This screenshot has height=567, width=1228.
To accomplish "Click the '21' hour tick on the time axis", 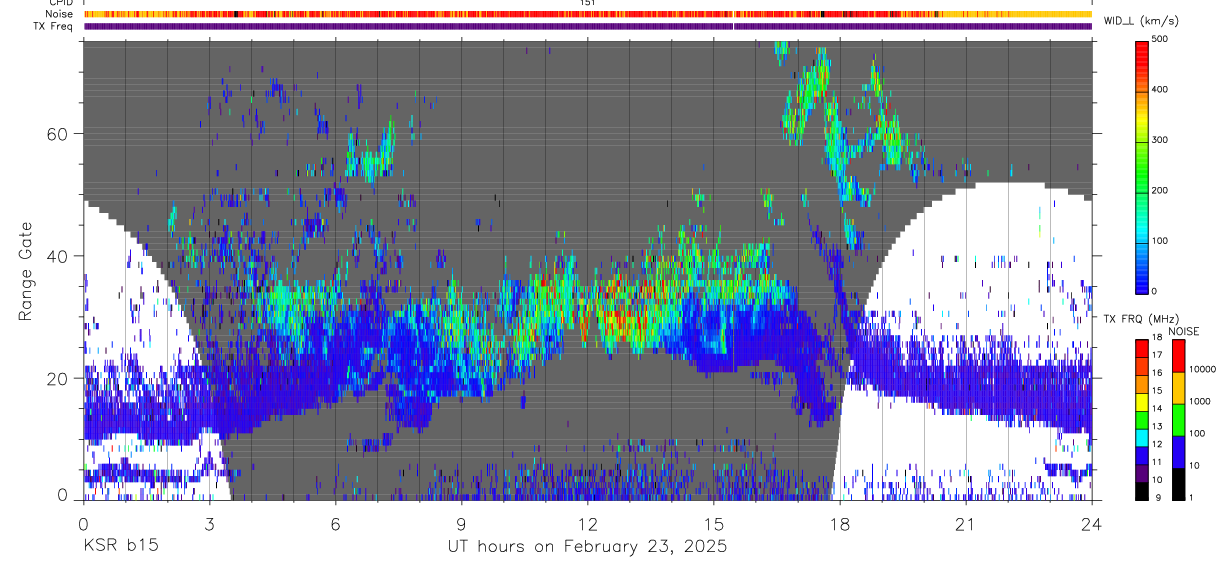I will coord(966,523).
